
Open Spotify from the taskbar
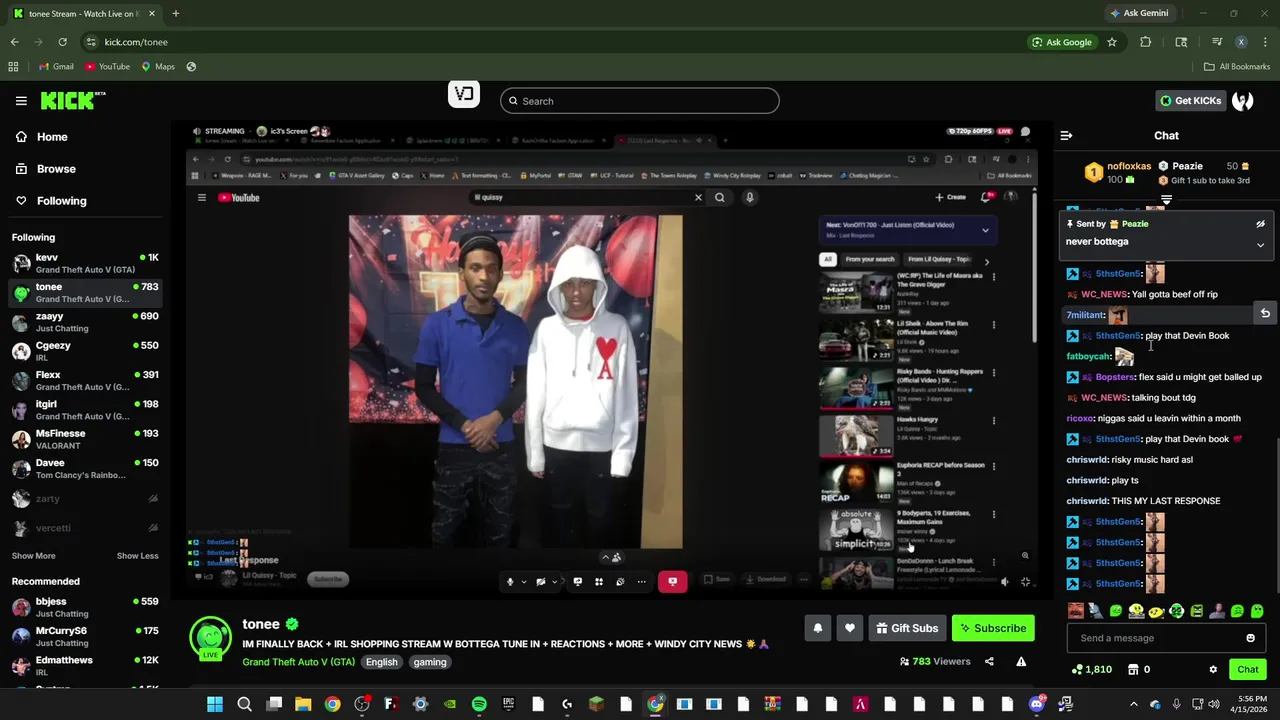pyautogui.click(x=479, y=705)
